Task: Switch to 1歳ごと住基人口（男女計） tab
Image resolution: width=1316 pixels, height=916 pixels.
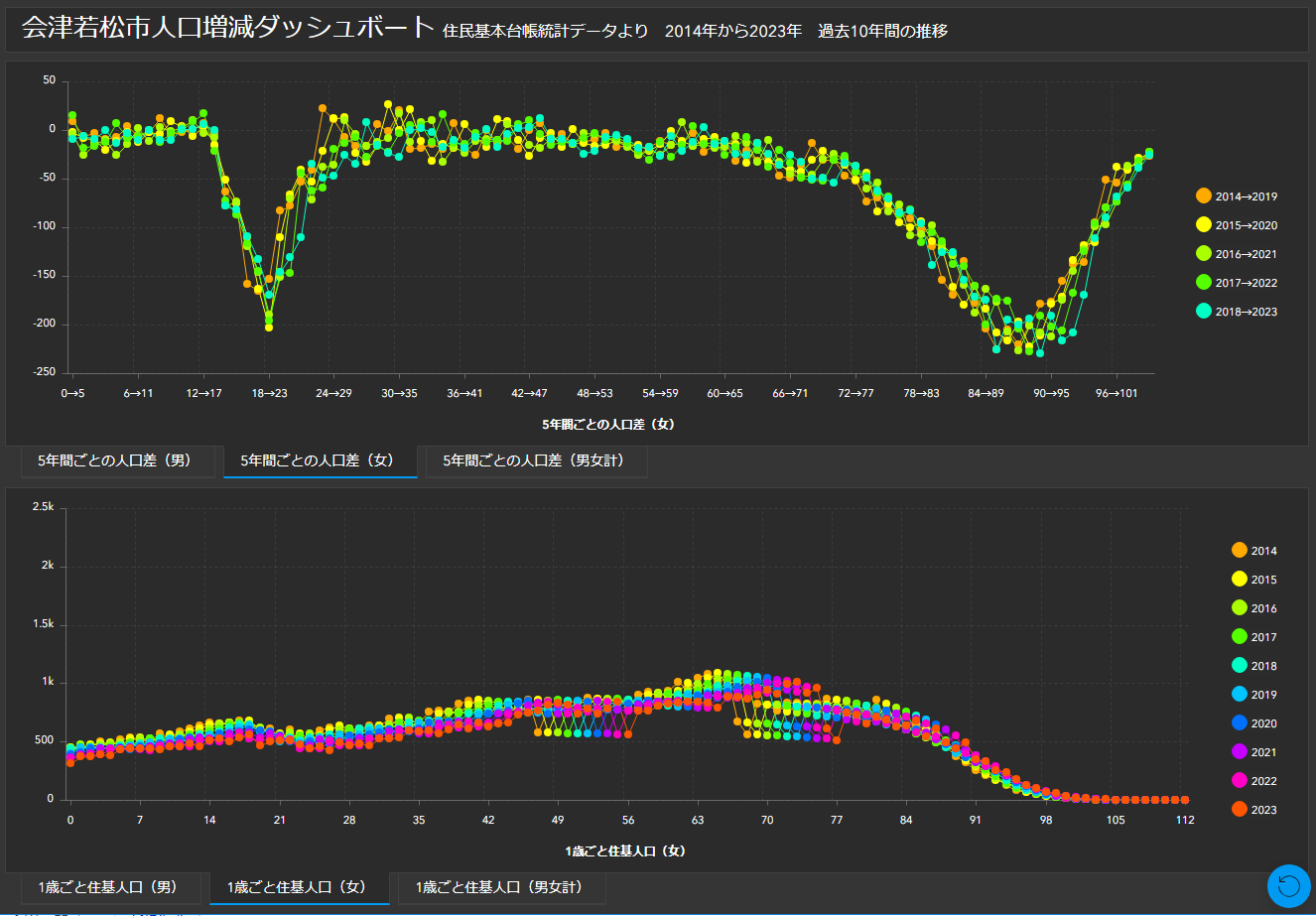Action: [x=502, y=887]
